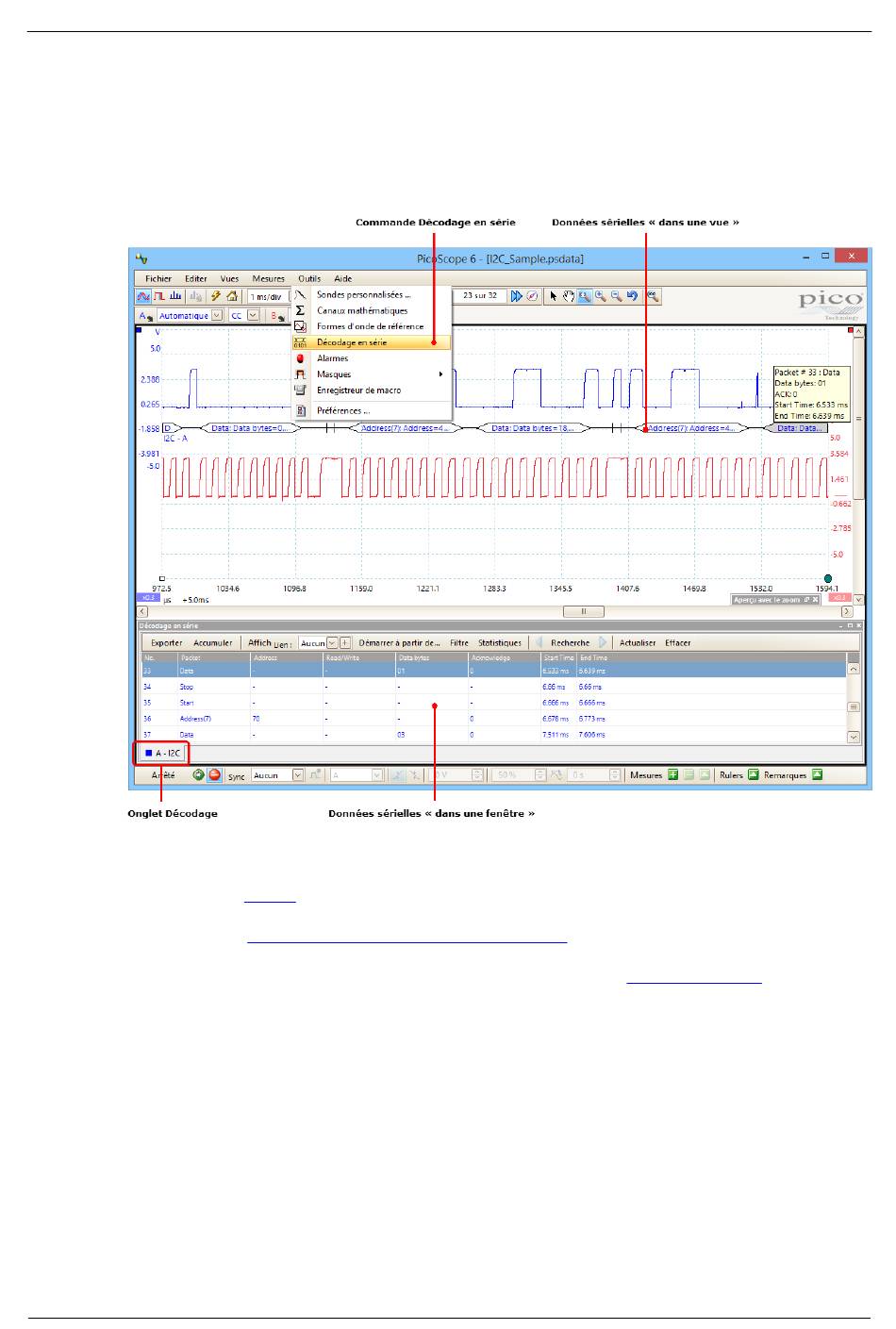Open the Vues menu
Screen dimensions: 896x1329
(x=230, y=279)
